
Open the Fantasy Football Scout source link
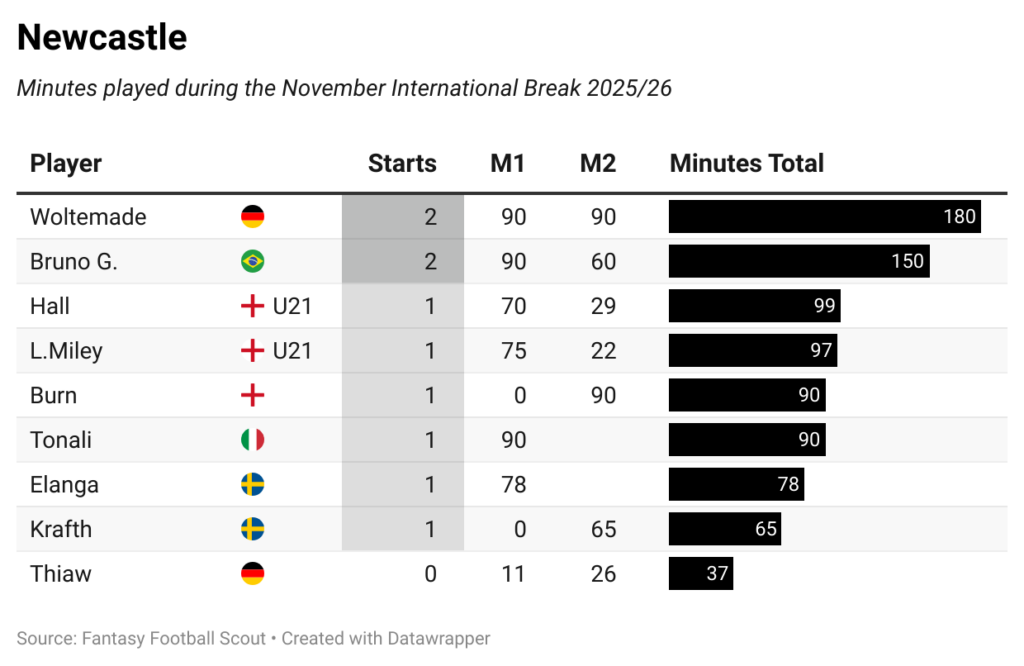[172, 638]
